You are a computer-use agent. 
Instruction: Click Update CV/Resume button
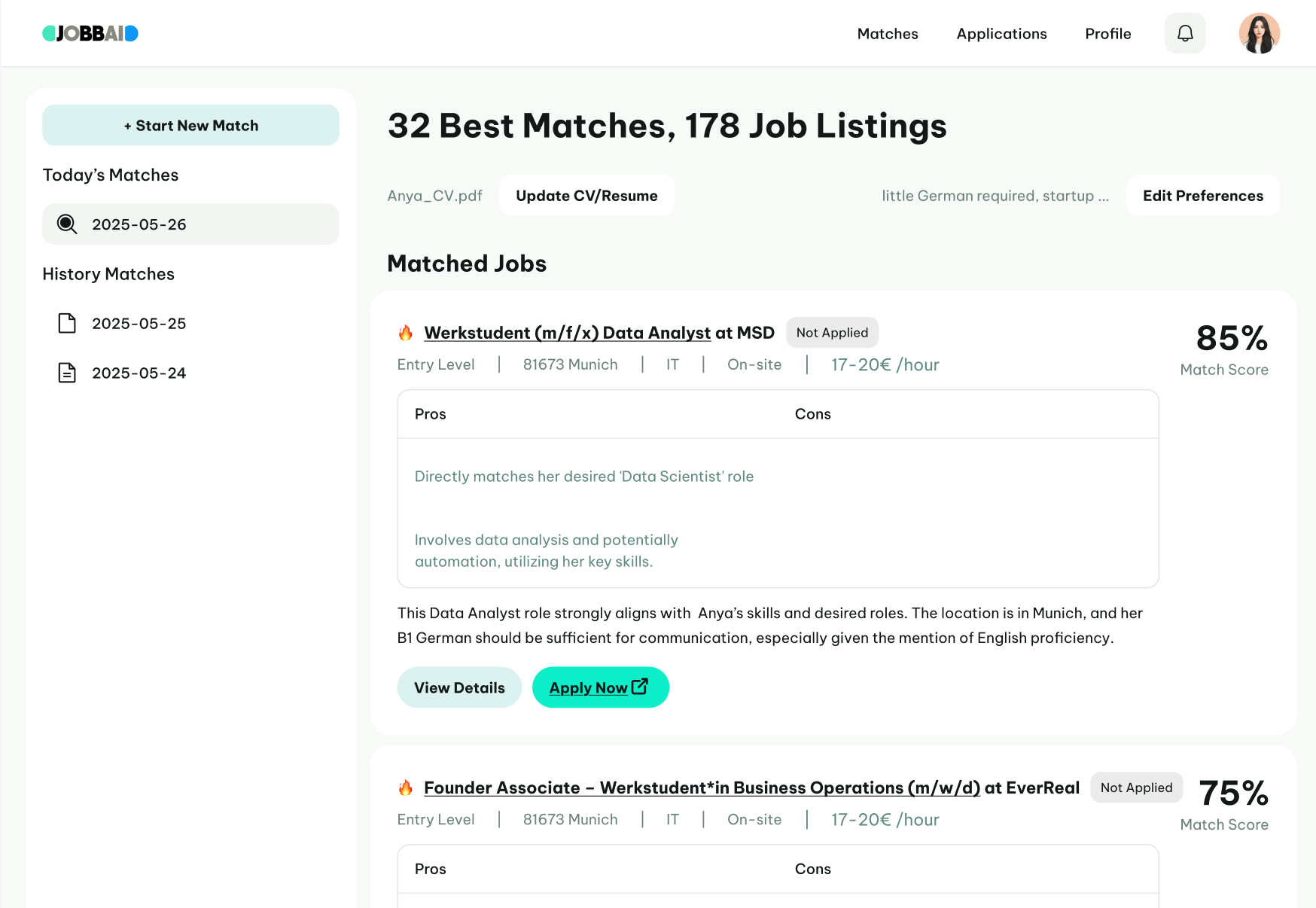pos(586,196)
